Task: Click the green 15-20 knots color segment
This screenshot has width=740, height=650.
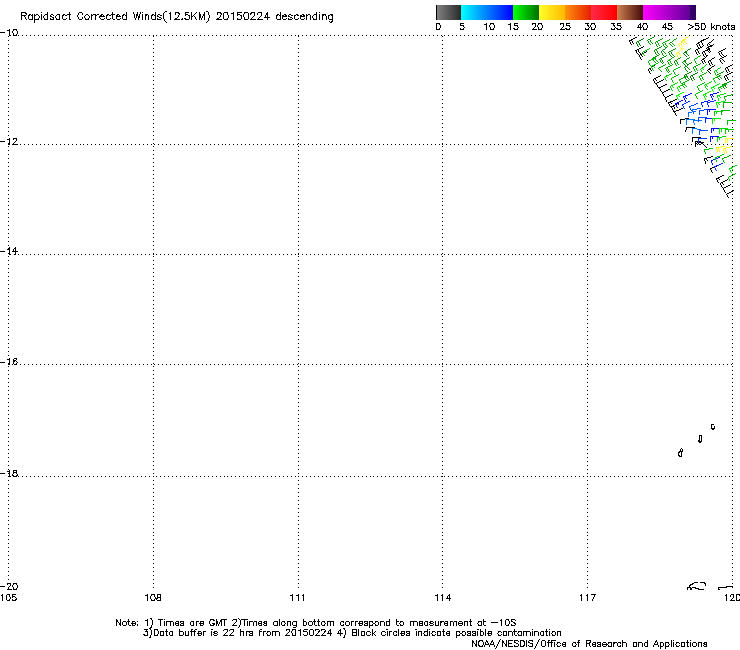Action: 526,12
